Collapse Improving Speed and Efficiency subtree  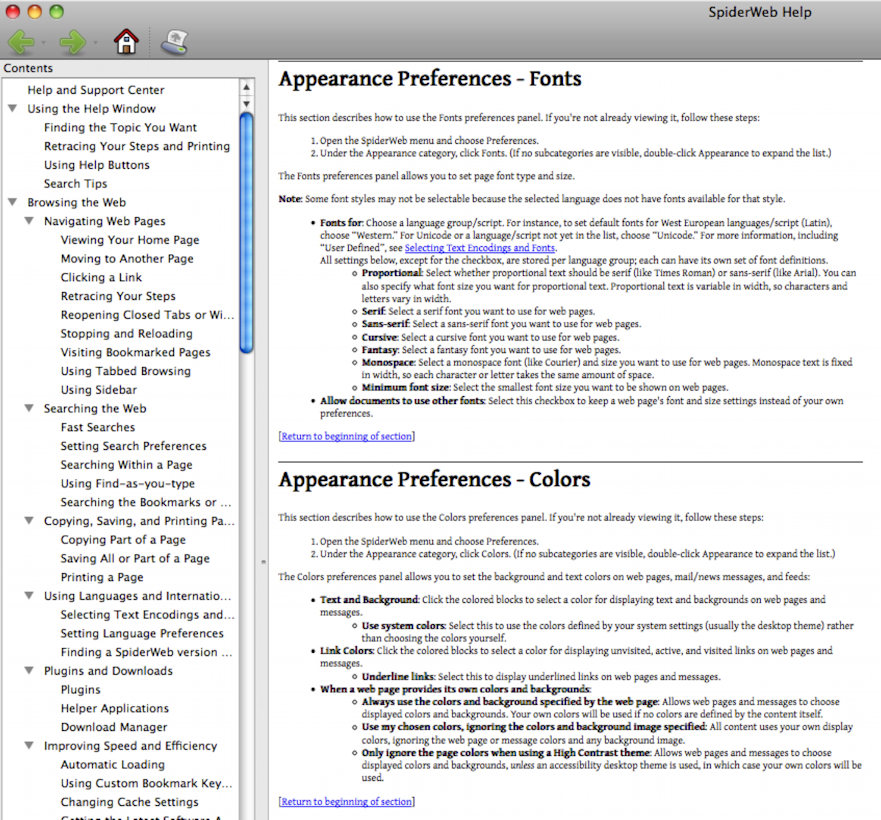[29, 745]
